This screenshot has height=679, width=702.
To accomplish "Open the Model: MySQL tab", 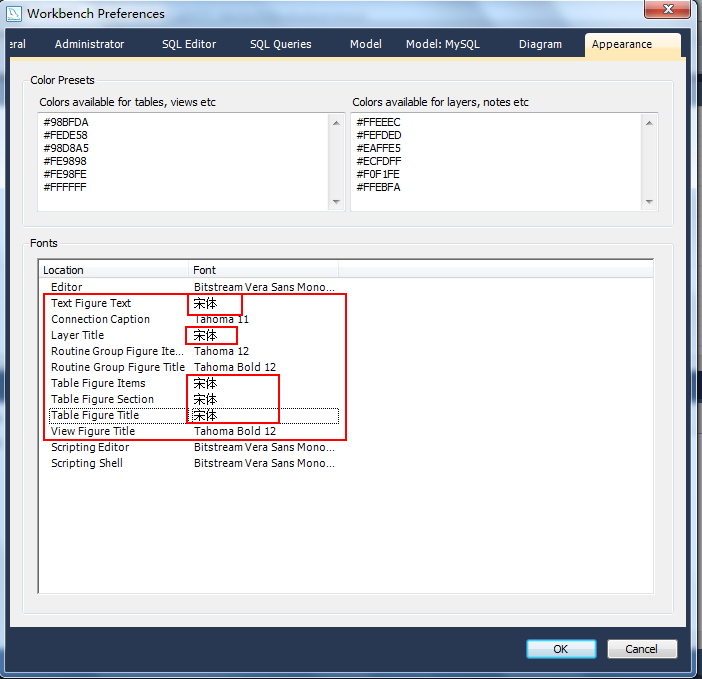I will point(443,44).
